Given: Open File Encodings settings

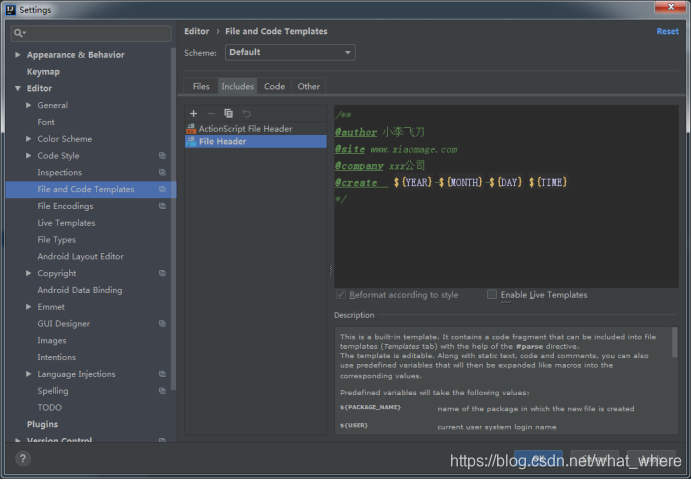Looking at the screenshot, I should 65,206.
